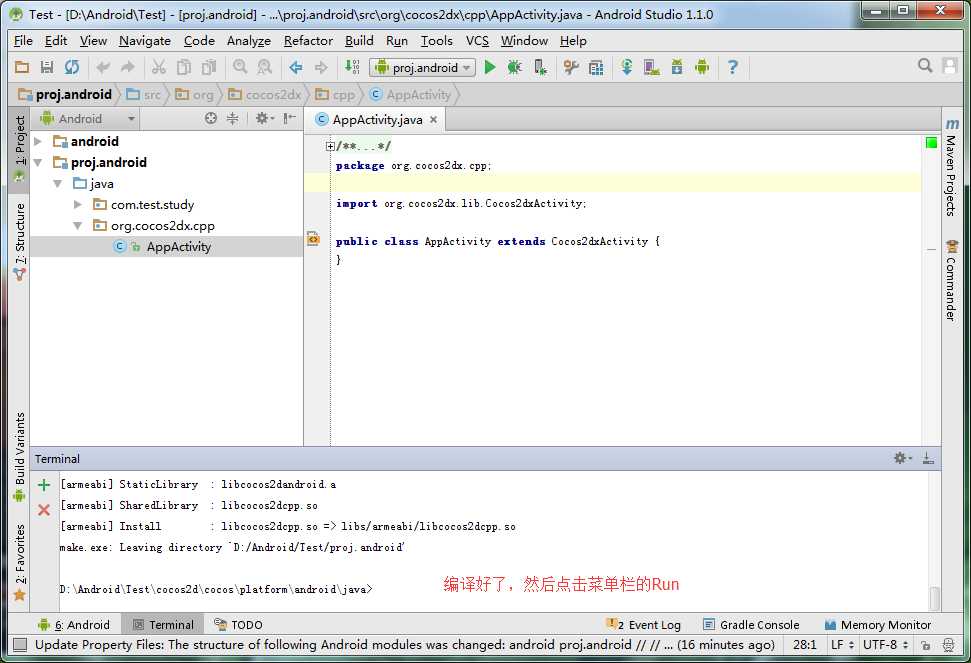Click the Open folder toolbar icon

(22, 67)
